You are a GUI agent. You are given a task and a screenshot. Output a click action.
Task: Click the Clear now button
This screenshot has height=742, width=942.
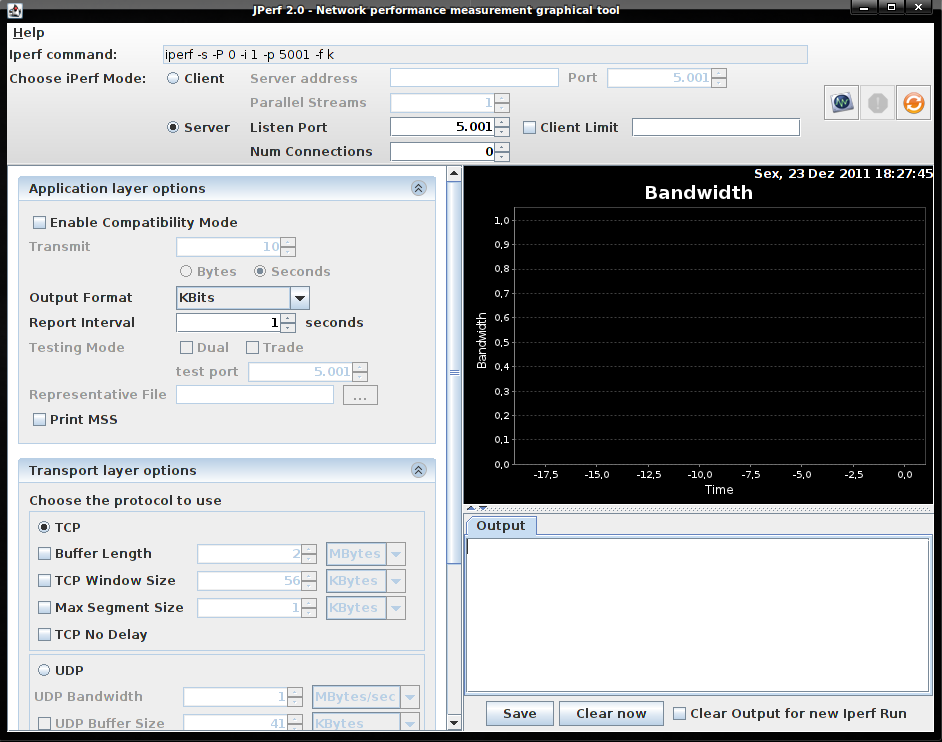[611, 713]
